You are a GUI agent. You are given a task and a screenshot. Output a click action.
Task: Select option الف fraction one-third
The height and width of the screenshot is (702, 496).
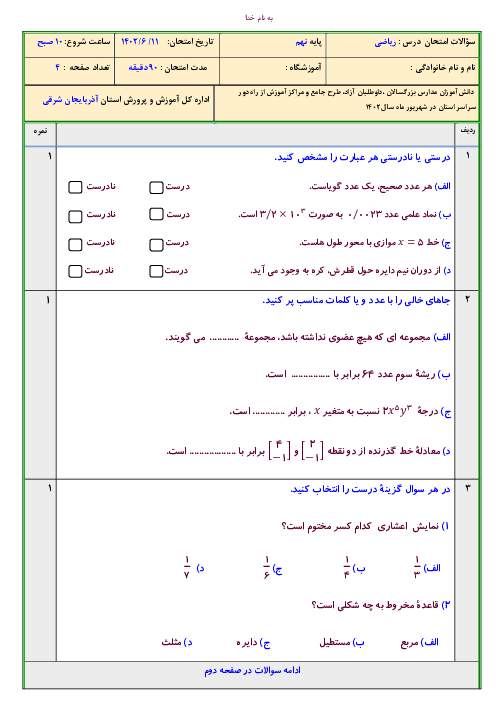tap(427, 568)
